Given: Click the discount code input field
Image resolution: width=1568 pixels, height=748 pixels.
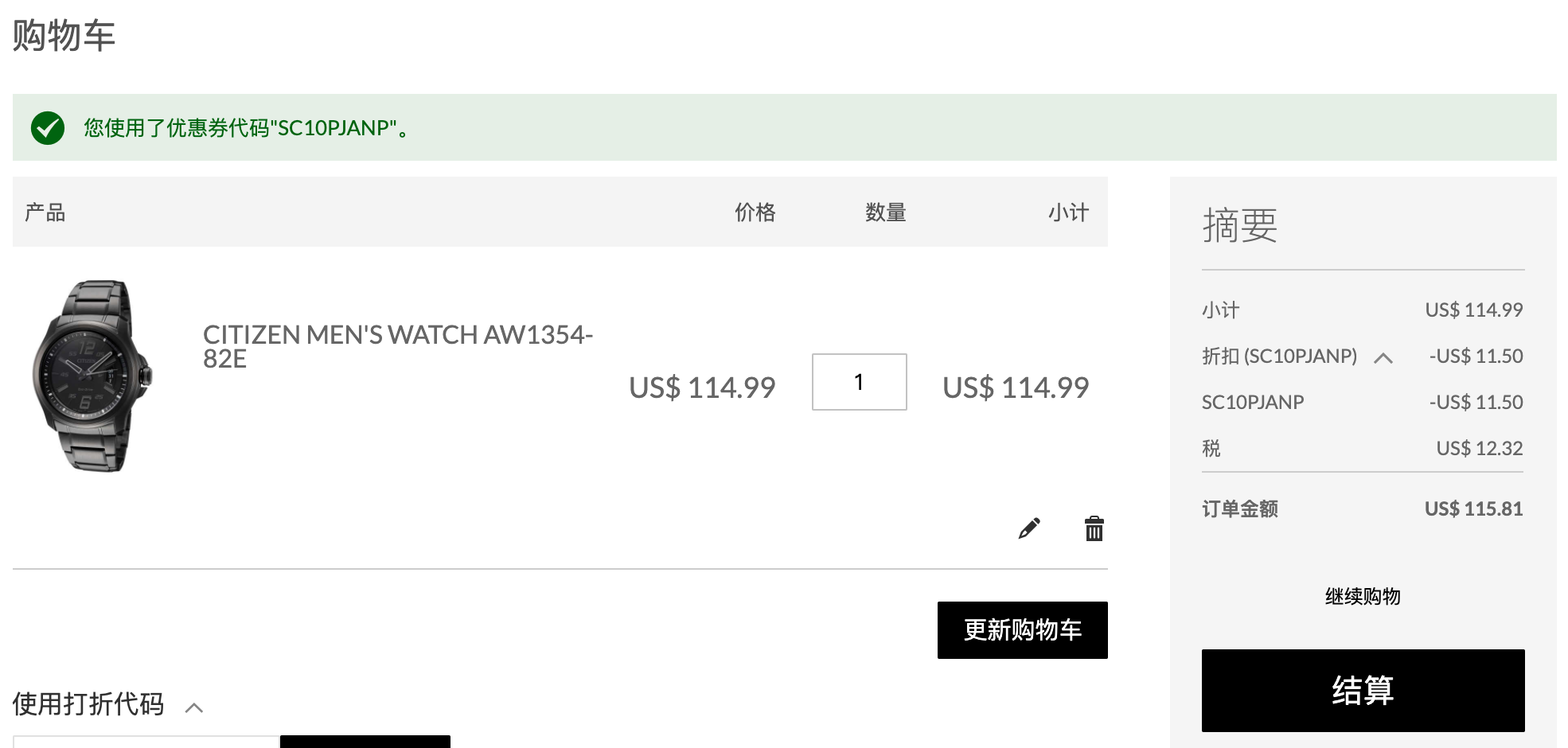Looking at the screenshot, I should point(146,742).
